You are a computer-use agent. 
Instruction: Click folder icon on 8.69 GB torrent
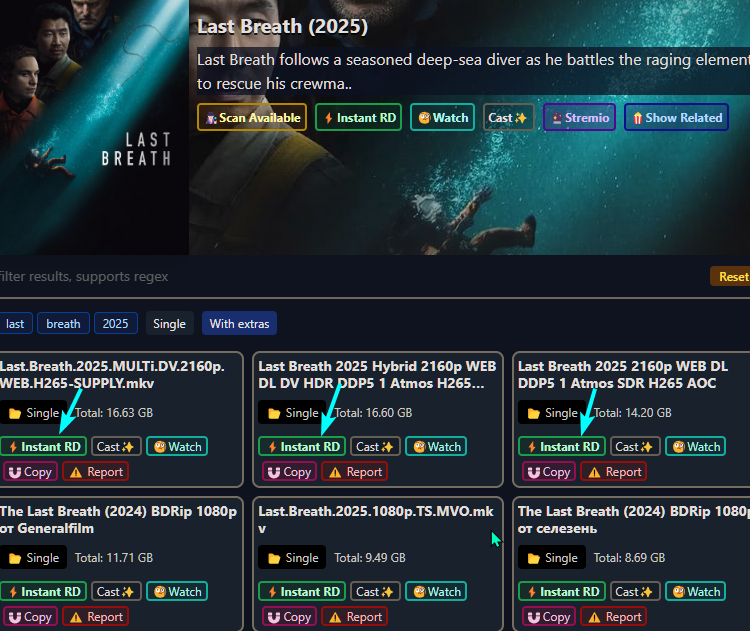(534, 558)
